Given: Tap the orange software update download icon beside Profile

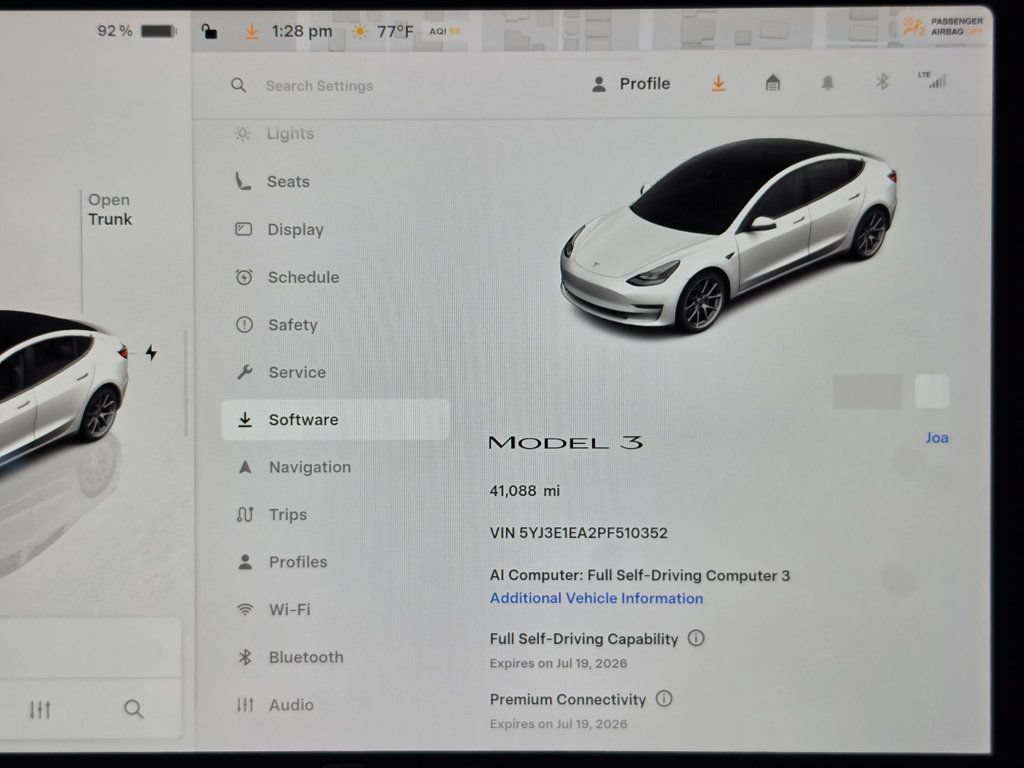Looking at the screenshot, I should (718, 84).
